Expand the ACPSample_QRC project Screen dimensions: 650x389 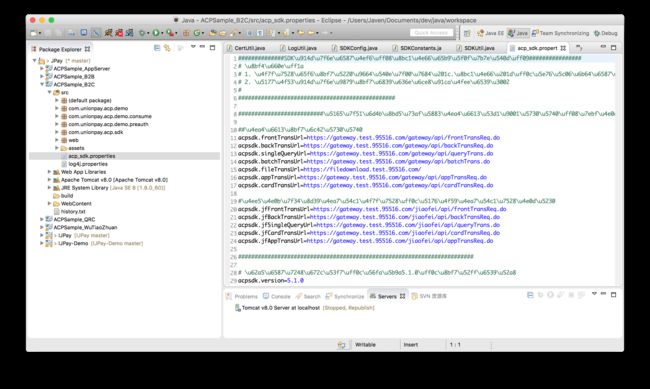[x=42, y=219]
